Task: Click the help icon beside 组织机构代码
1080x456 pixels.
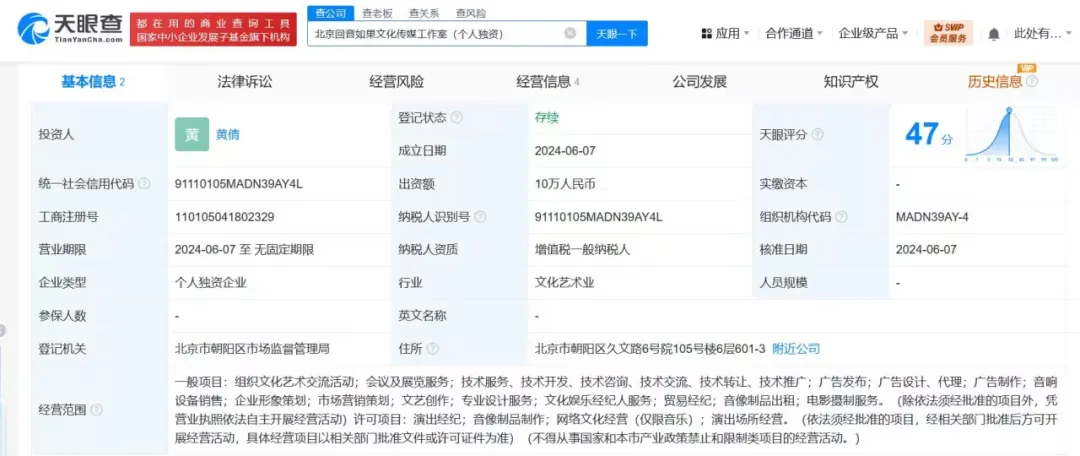Action: [841, 217]
